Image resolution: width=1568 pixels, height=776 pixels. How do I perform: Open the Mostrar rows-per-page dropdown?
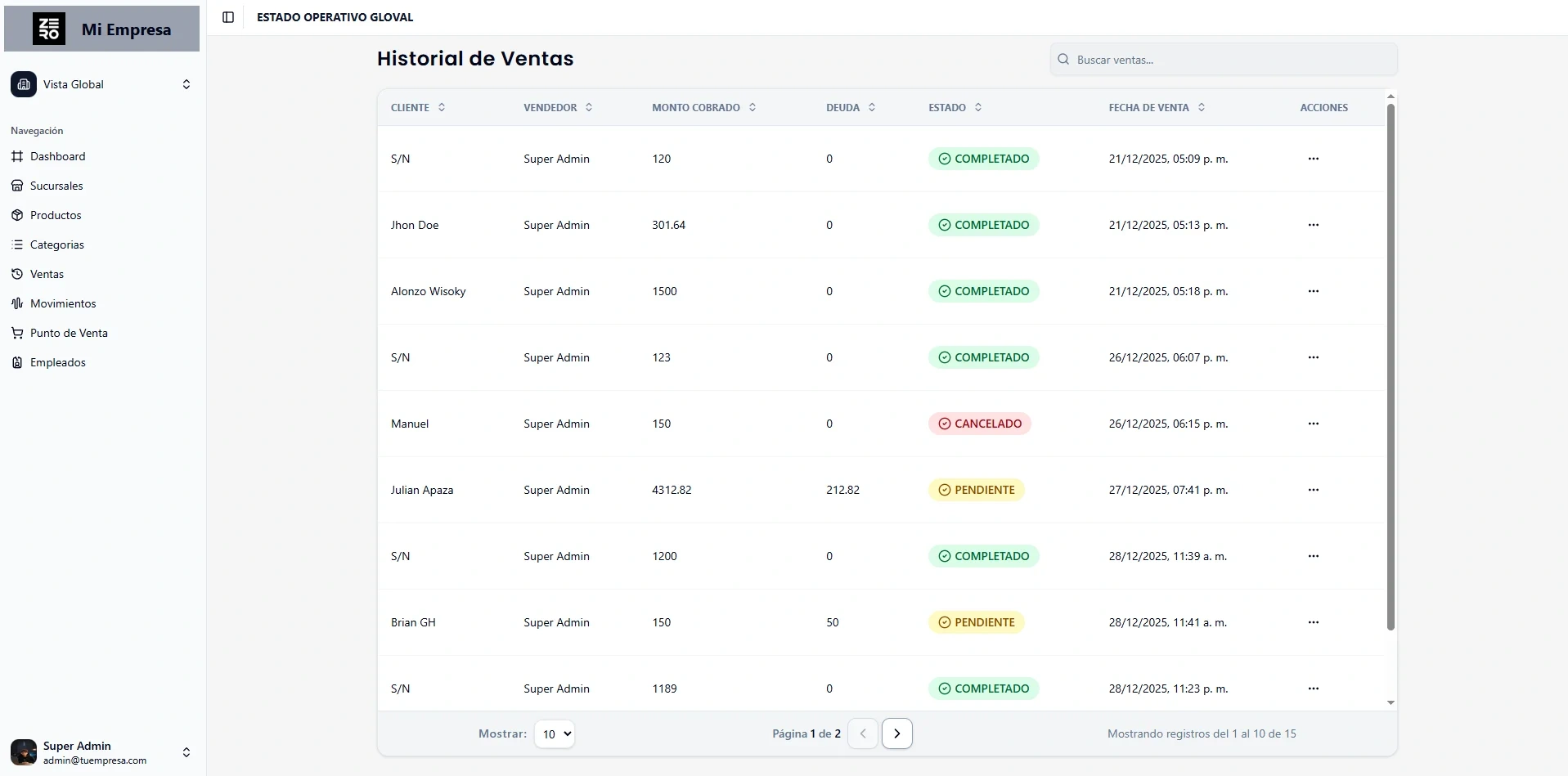point(554,733)
